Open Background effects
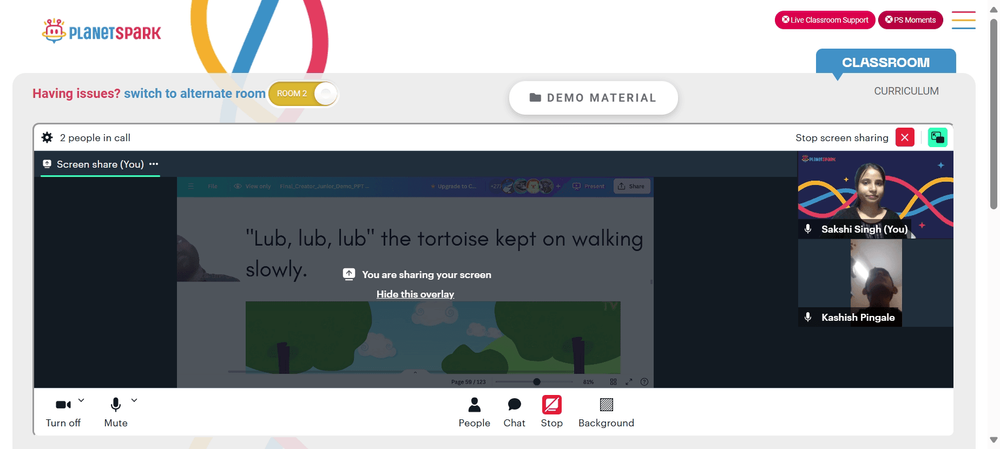The height and width of the screenshot is (449, 1000). click(x=606, y=413)
